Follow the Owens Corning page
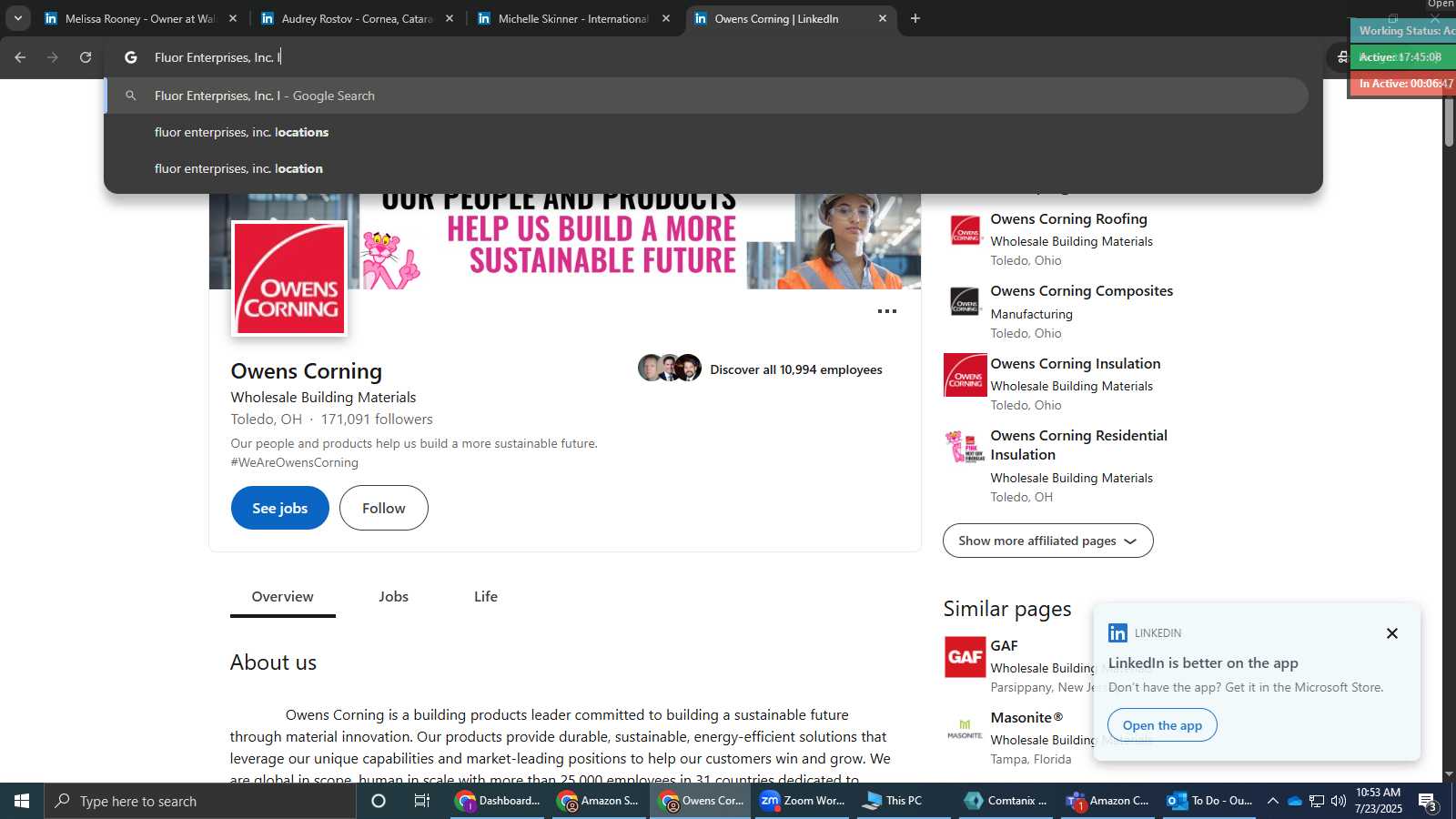The image size is (1456, 819). (384, 508)
